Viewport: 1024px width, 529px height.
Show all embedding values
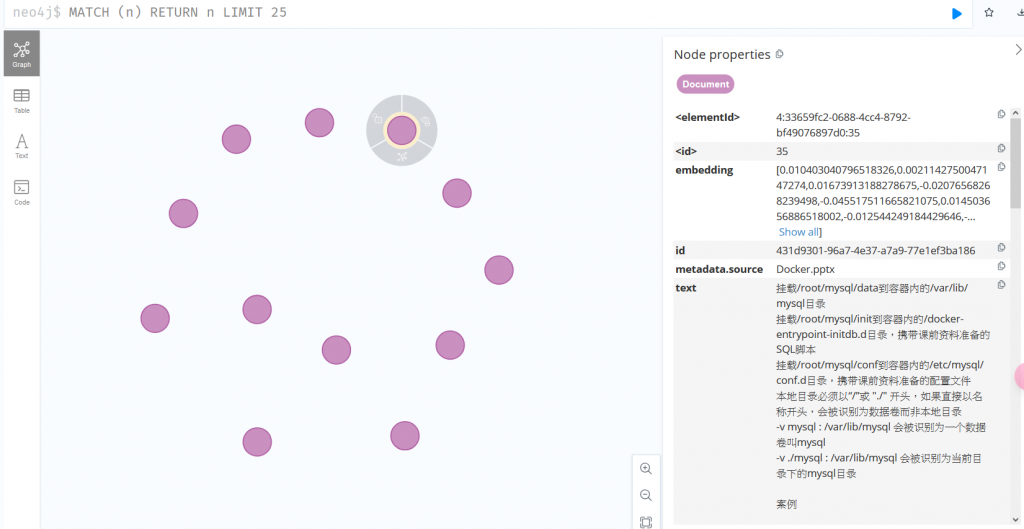(798, 232)
